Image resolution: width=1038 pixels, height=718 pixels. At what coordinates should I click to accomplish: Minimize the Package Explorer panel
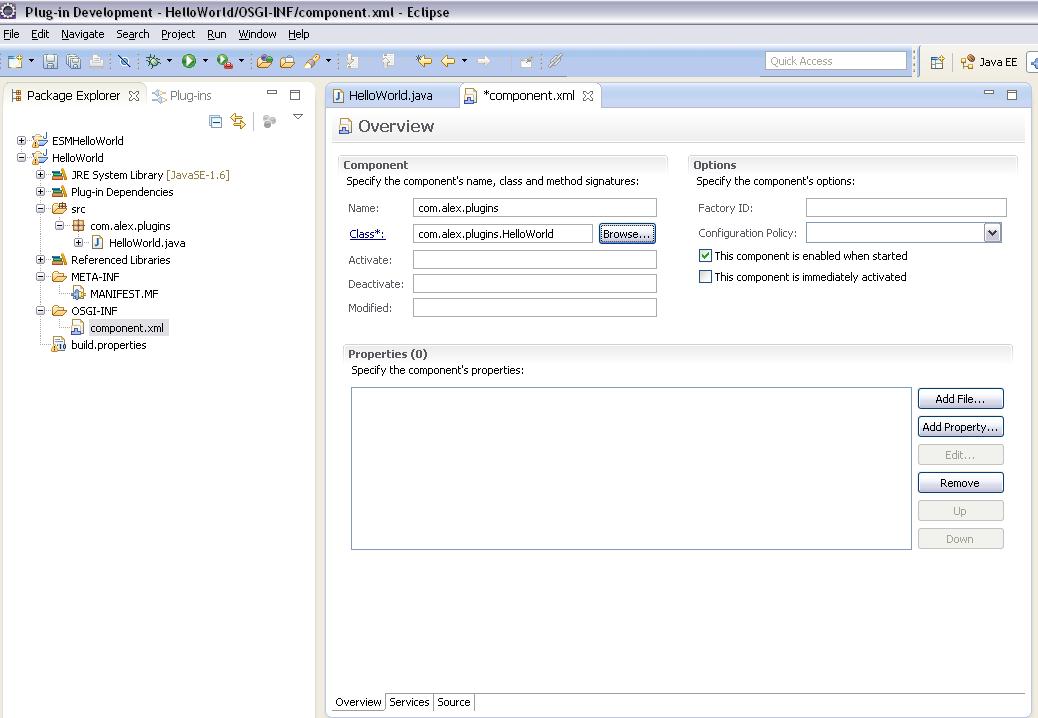pyautogui.click(x=272, y=93)
